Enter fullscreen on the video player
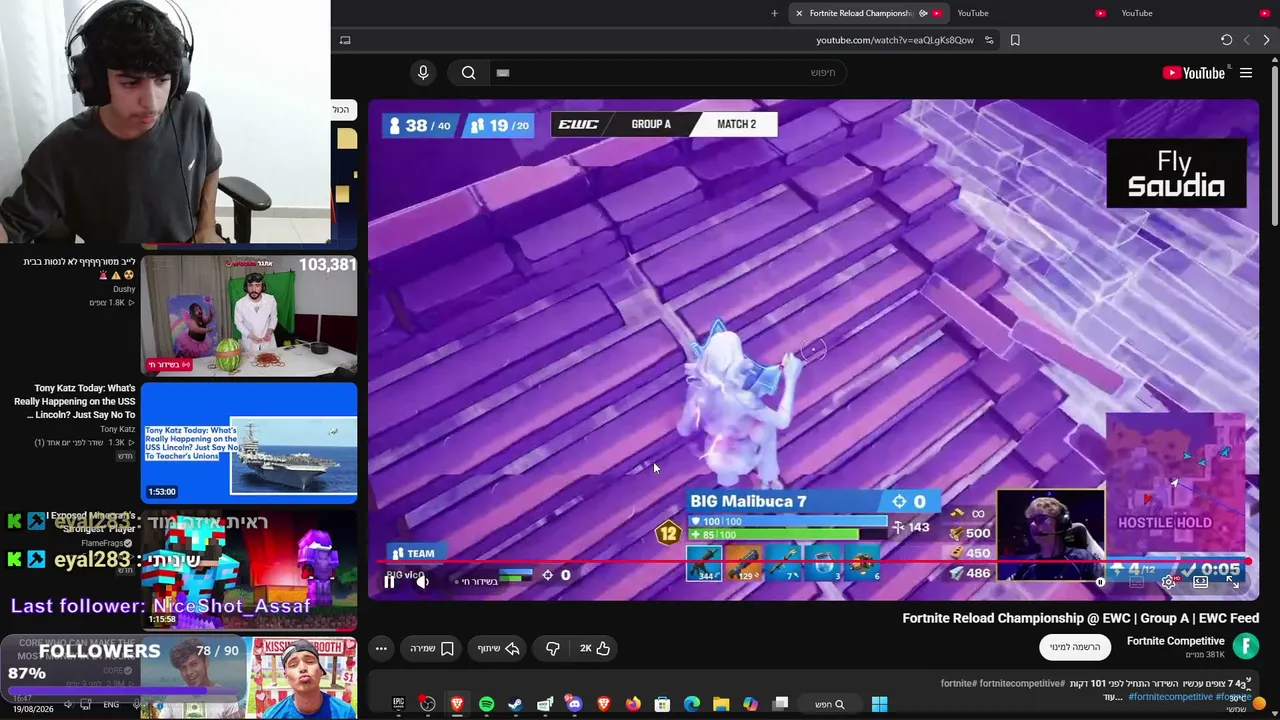This screenshot has width=1280, height=720. [x=1233, y=582]
